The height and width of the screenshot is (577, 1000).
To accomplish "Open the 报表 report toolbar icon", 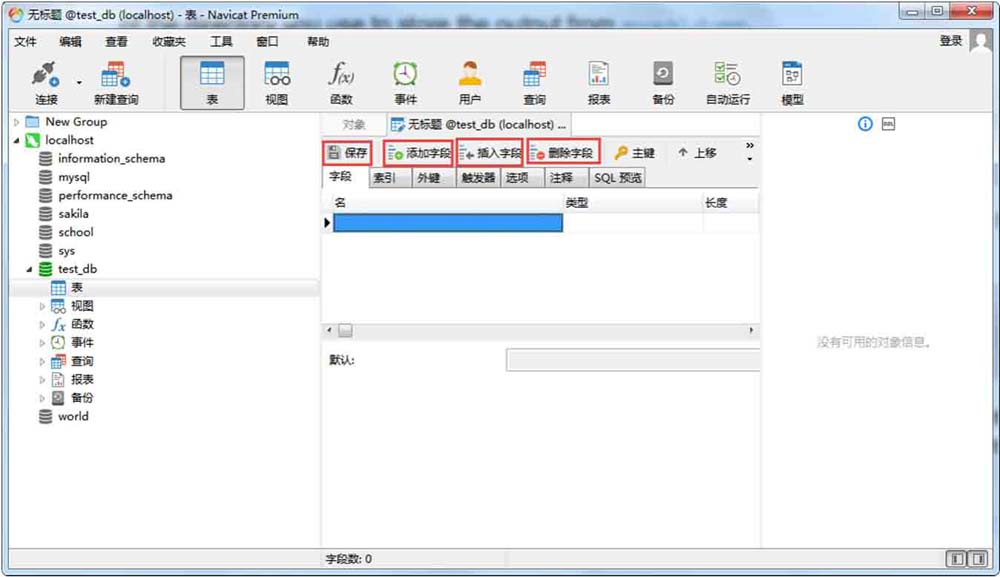I will click(599, 82).
